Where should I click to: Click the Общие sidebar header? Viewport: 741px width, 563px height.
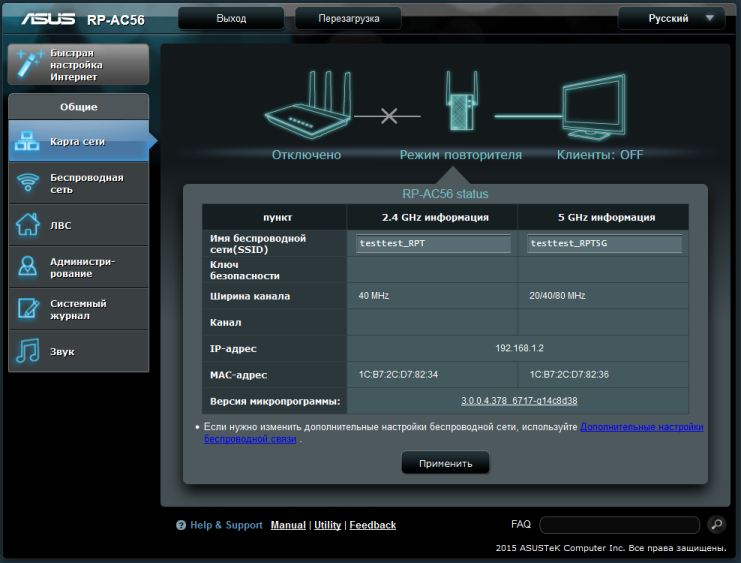pos(78,107)
